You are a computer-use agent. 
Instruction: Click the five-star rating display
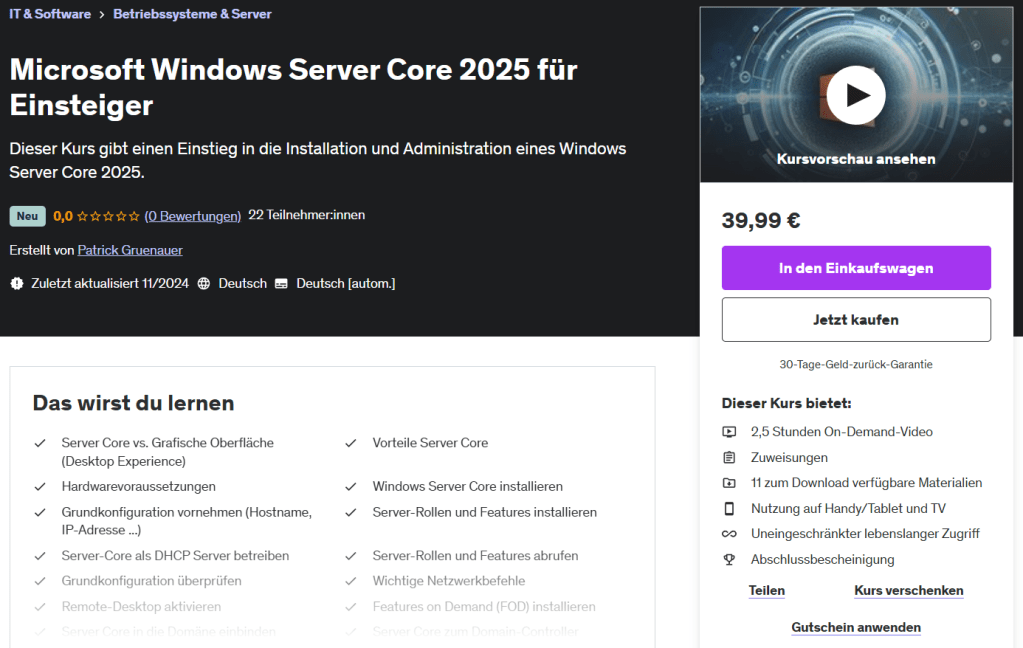pos(108,216)
